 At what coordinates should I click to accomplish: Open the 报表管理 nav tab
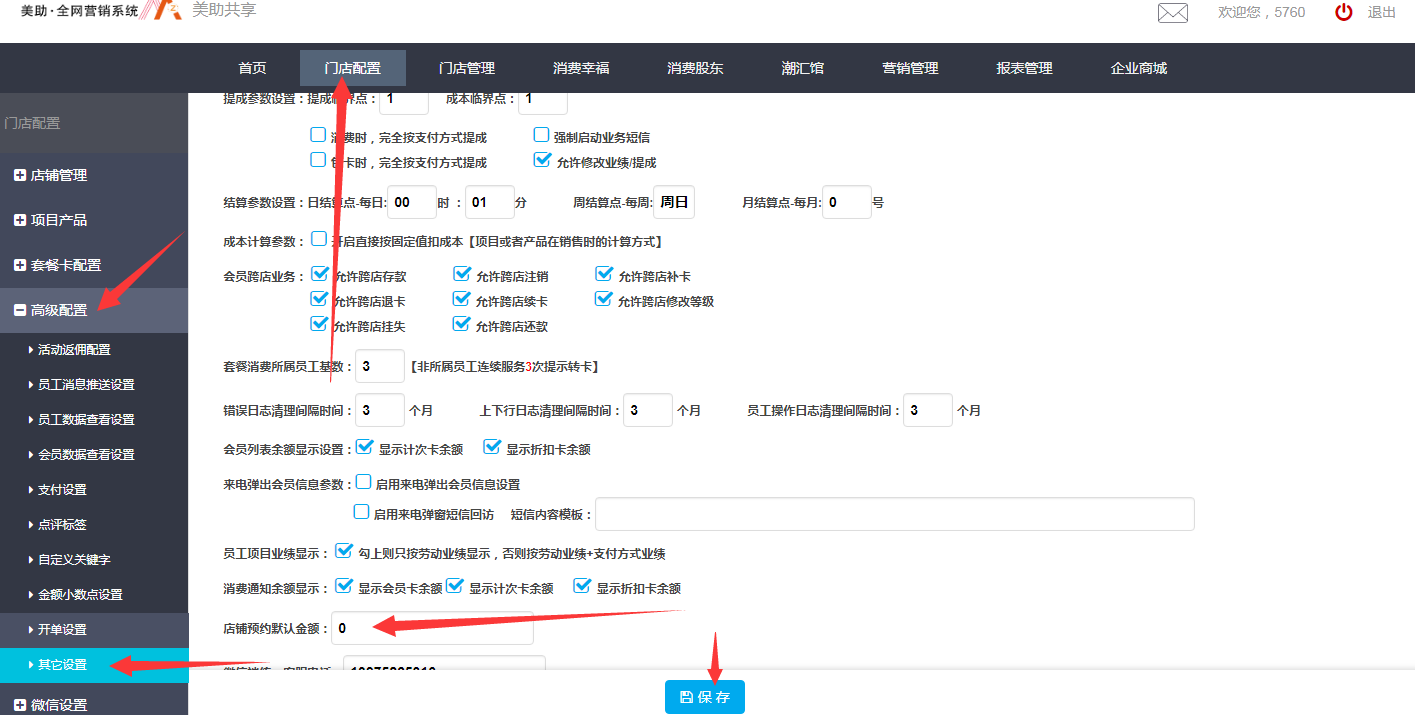1024,68
